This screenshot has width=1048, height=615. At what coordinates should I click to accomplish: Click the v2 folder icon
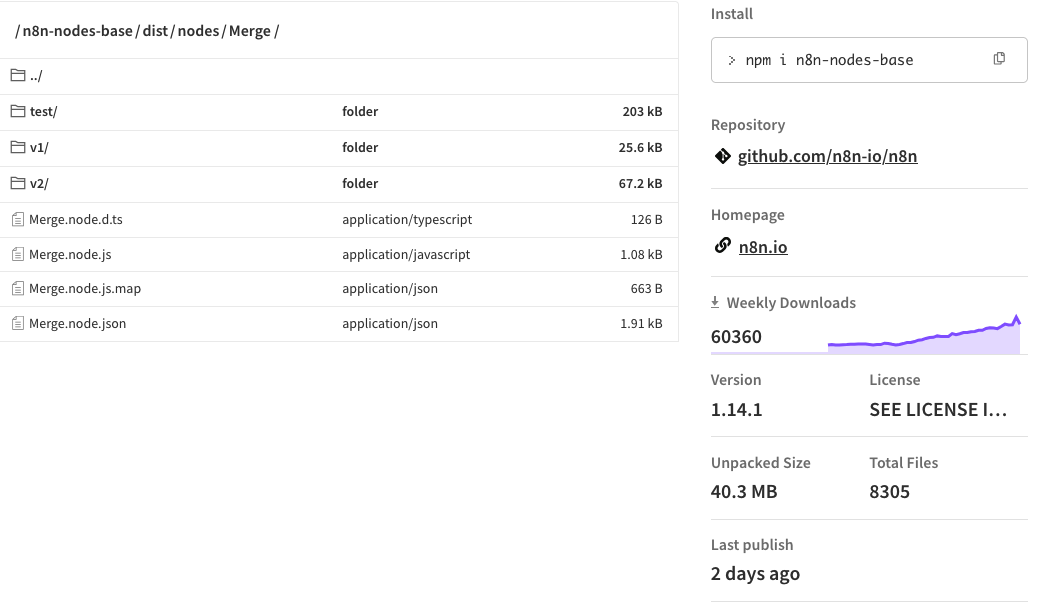pos(18,183)
